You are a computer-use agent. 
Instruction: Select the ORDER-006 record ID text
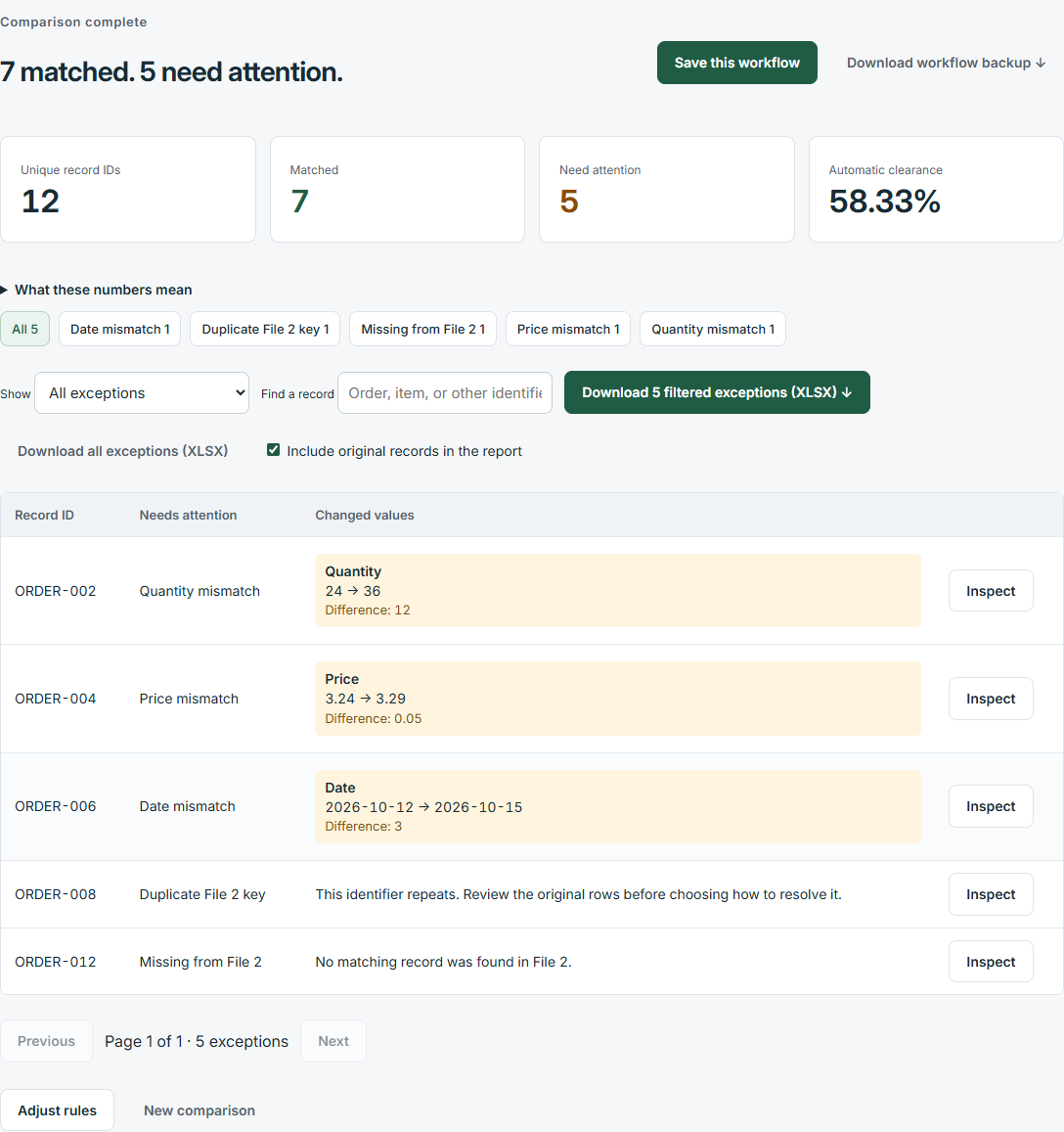coord(55,806)
